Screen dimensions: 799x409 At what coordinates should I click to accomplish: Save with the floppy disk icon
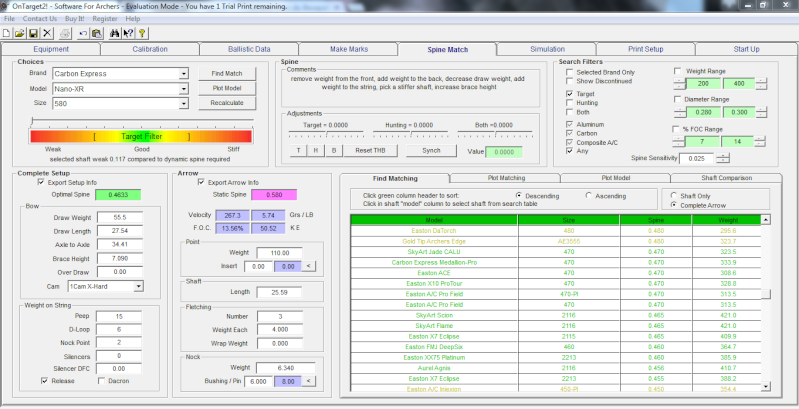(33, 34)
